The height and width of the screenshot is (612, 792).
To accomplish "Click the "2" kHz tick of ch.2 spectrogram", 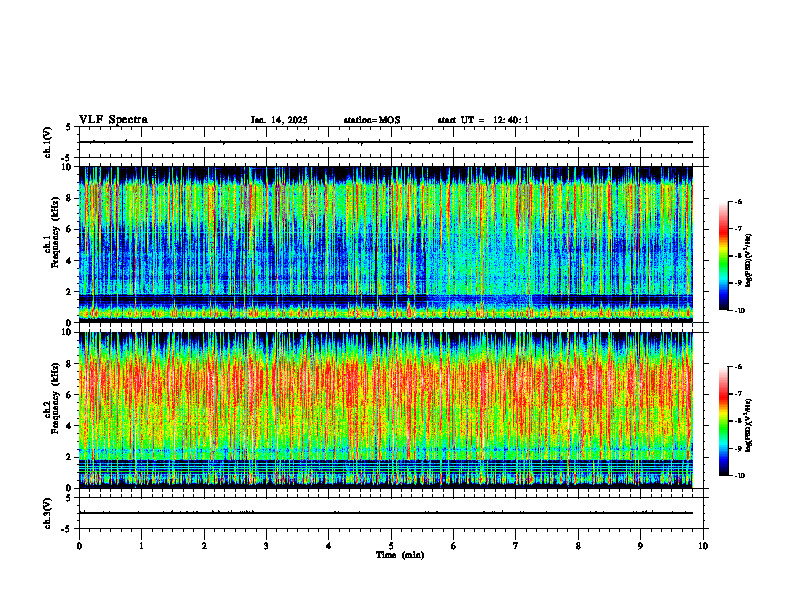I will [70, 457].
